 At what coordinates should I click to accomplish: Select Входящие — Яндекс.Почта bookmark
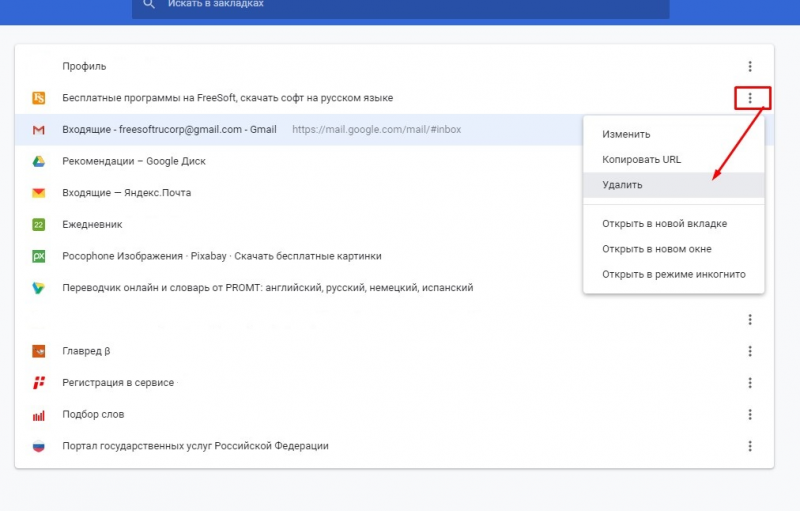tap(299, 193)
